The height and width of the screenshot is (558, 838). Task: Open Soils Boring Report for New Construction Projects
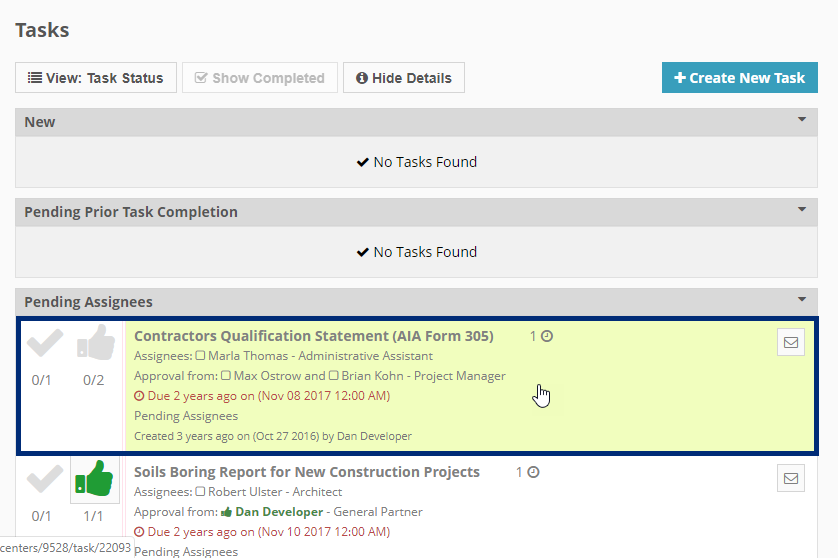[x=307, y=472]
